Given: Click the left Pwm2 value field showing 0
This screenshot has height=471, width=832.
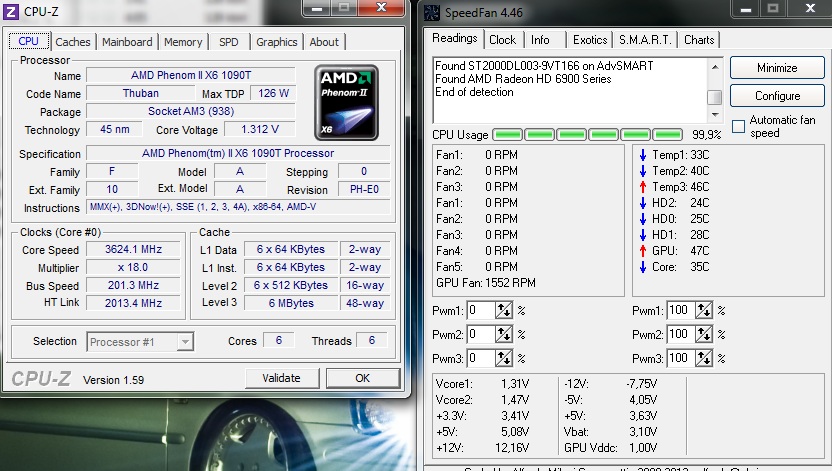Looking at the screenshot, I should point(481,334).
